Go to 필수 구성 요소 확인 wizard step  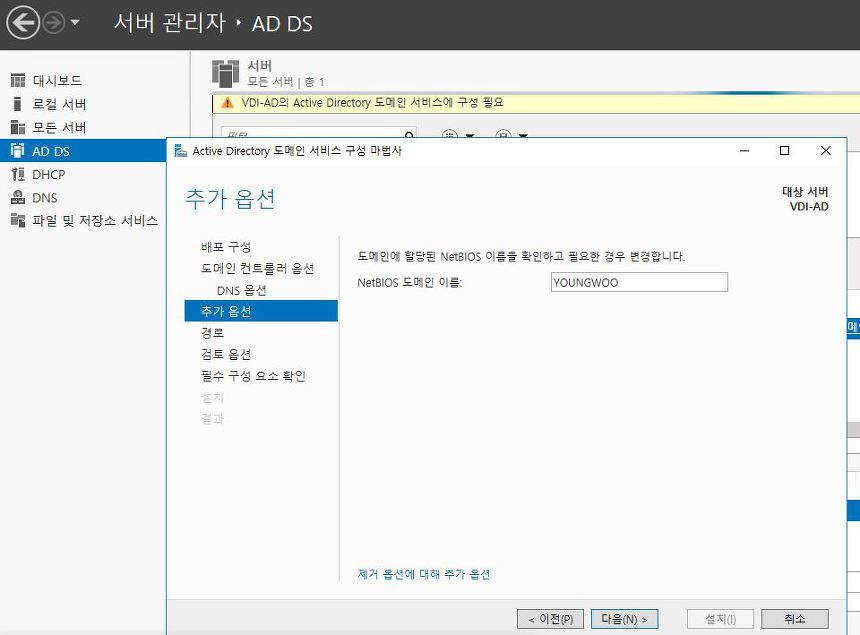point(253,376)
